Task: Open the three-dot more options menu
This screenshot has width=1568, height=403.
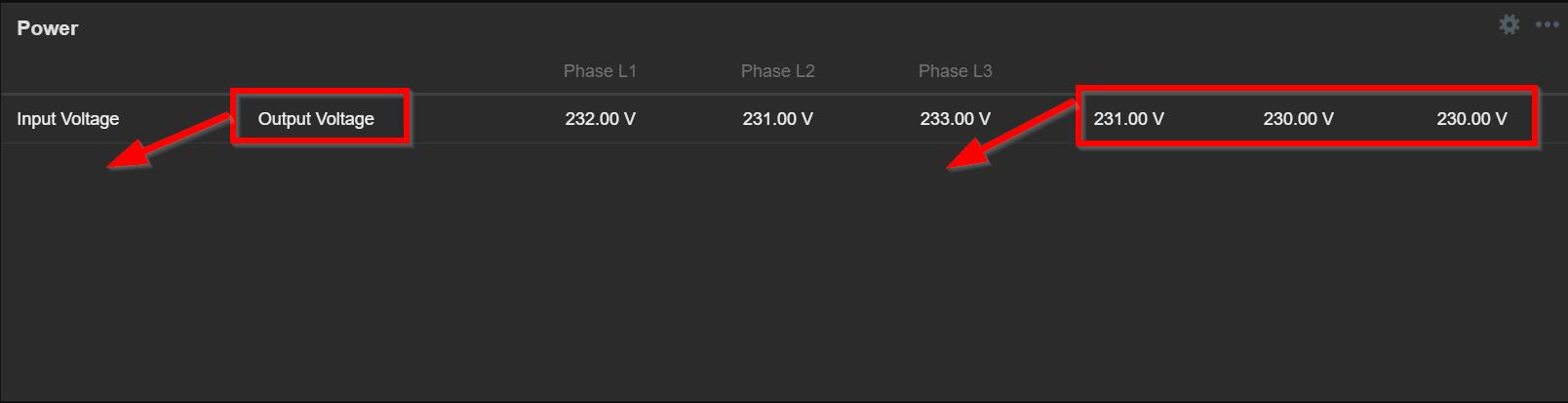Action: click(x=1547, y=25)
